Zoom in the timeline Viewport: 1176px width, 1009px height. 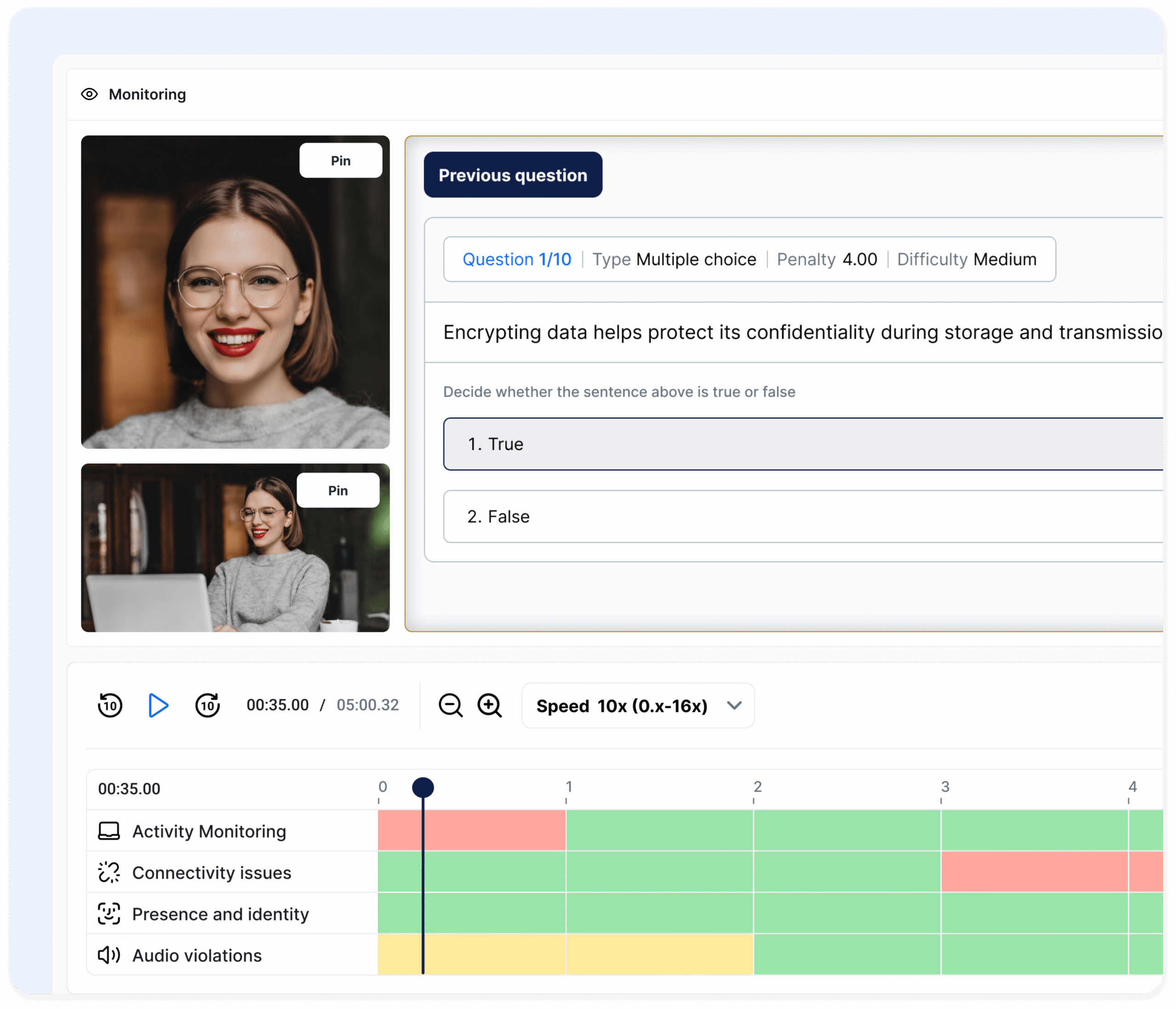[489, 705]
